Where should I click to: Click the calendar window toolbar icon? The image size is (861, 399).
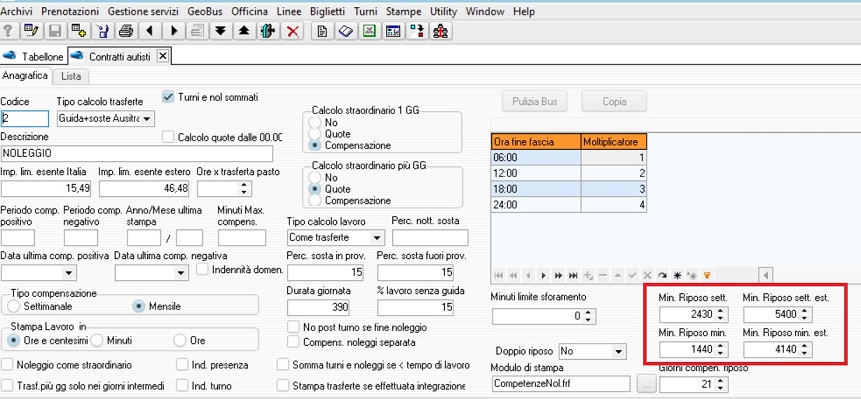[x=393, y=31]
